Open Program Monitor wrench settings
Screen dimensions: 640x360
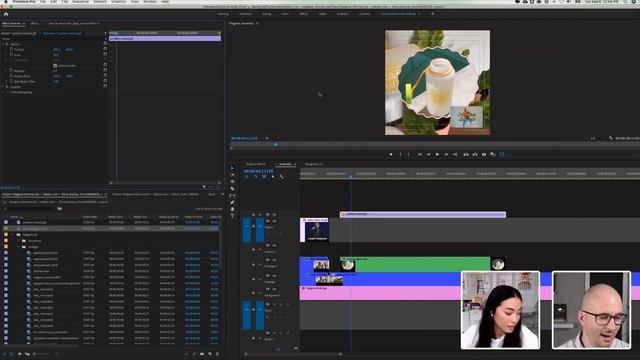611,138
